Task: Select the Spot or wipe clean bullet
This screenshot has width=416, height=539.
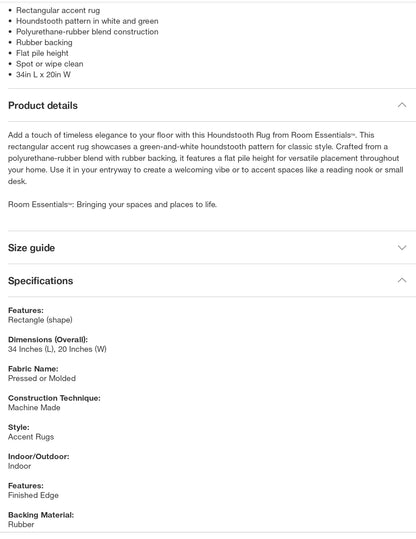Action: click(50, 64)
